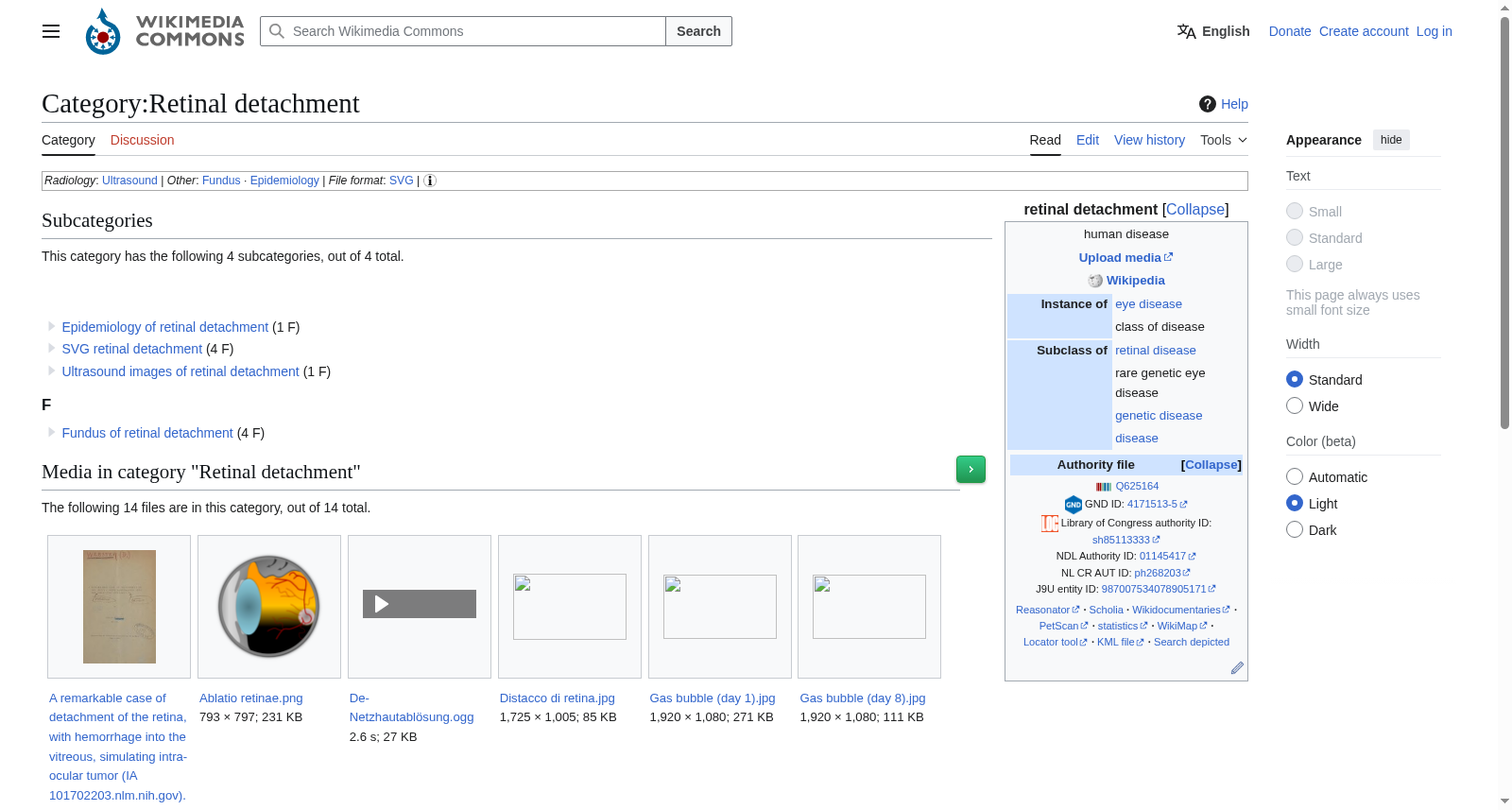Open Gas bubble (day 8).jpg thumbnail
Viewport: 1512px width, 810px height.
click(x=869, y=607)
